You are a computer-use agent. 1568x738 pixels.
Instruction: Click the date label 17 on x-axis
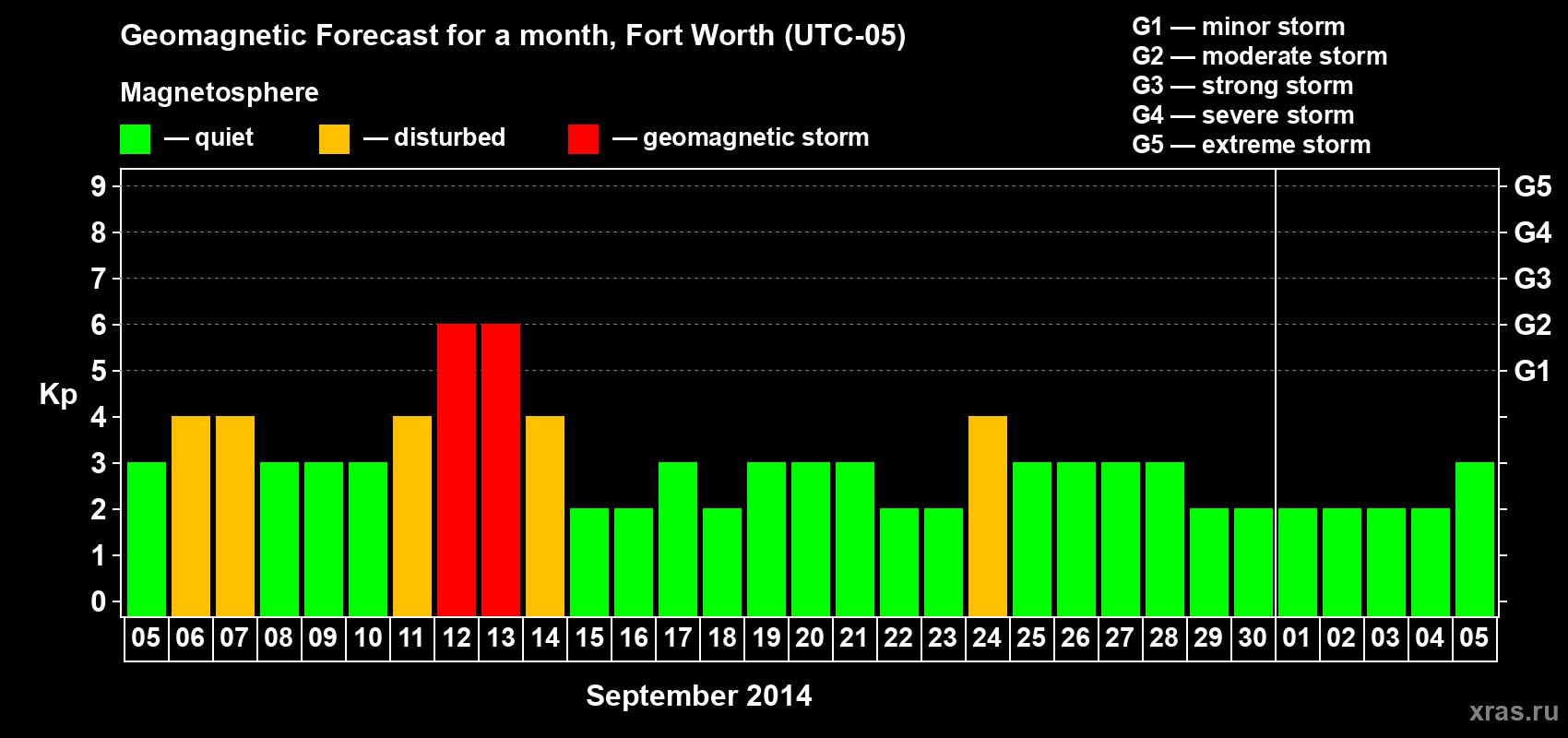pyautogui.click(x=678, y=638)
